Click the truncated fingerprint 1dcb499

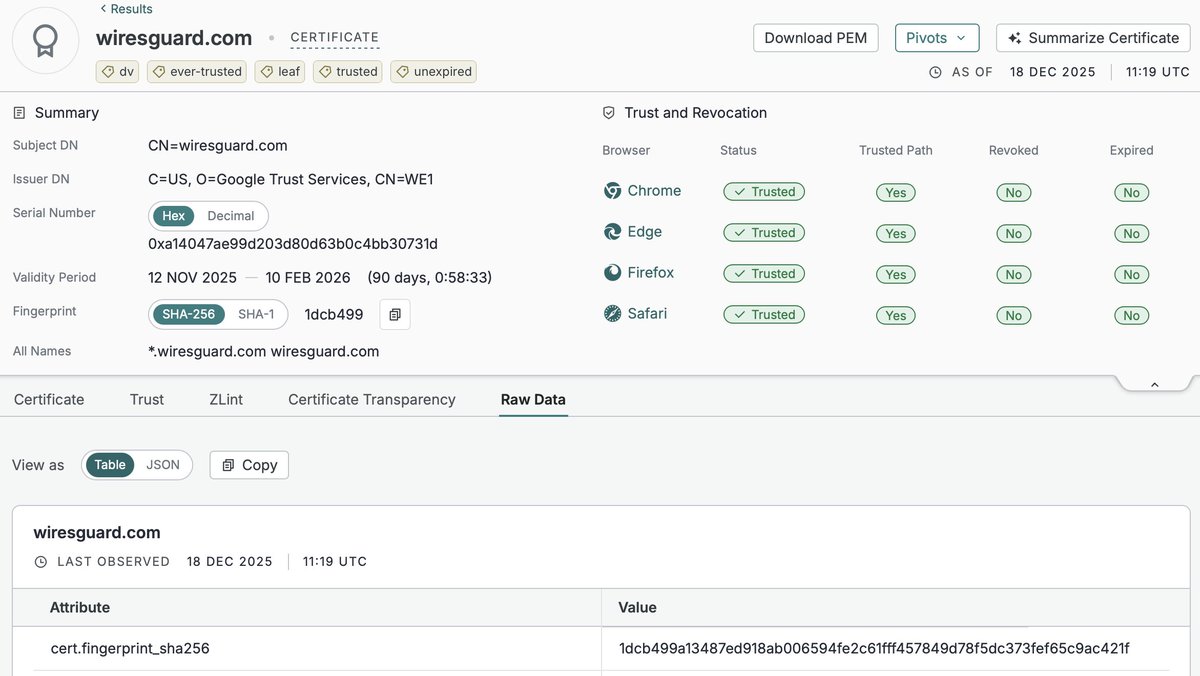point(334,315)
